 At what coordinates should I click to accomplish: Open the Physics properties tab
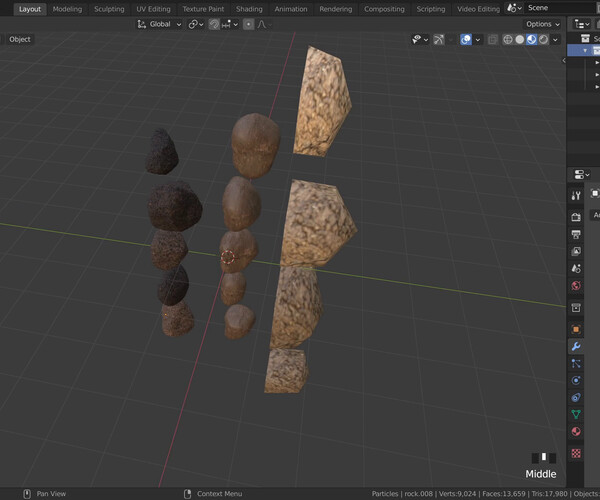coord(576,380)
